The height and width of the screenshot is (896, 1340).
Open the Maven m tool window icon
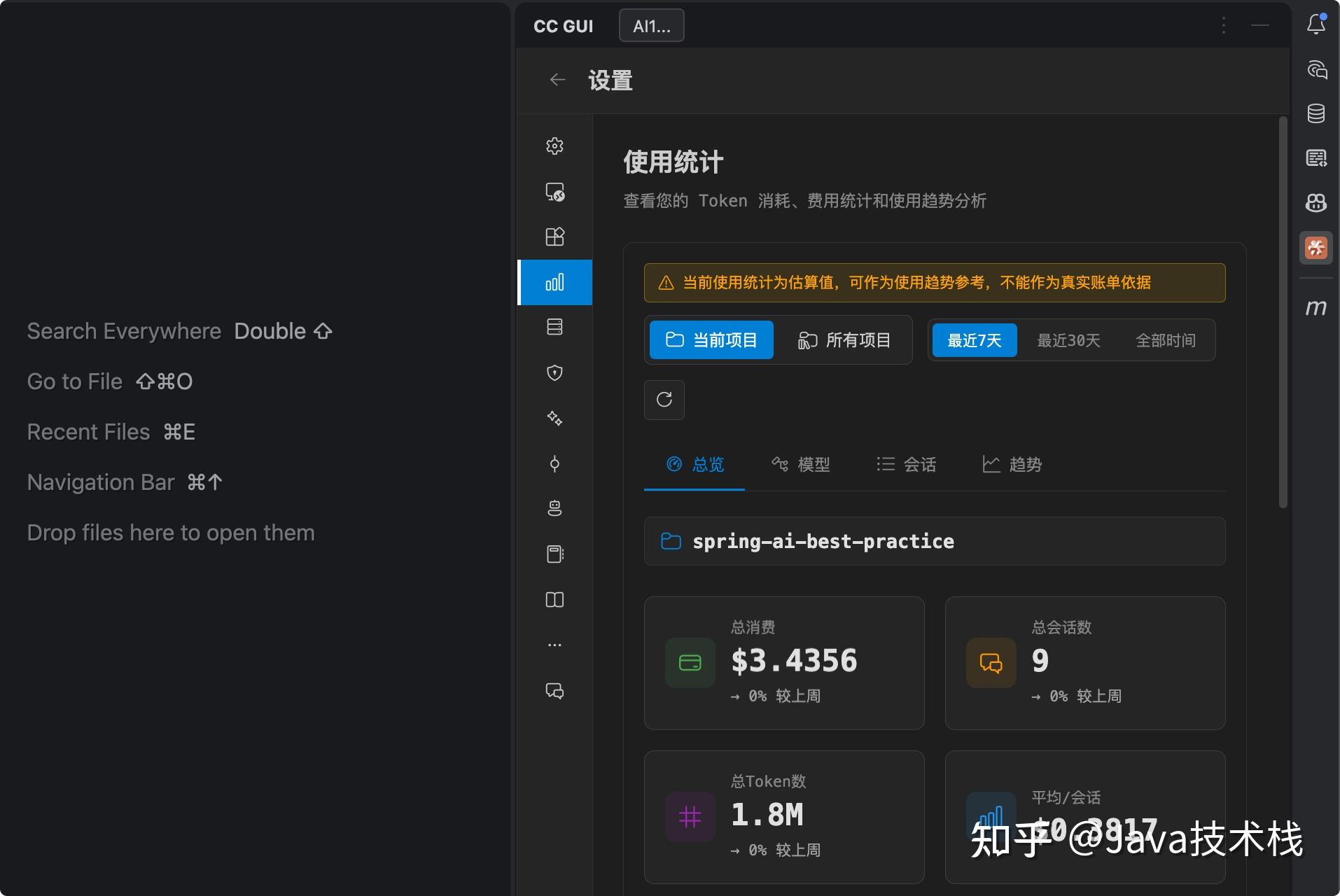[1316, 307]
